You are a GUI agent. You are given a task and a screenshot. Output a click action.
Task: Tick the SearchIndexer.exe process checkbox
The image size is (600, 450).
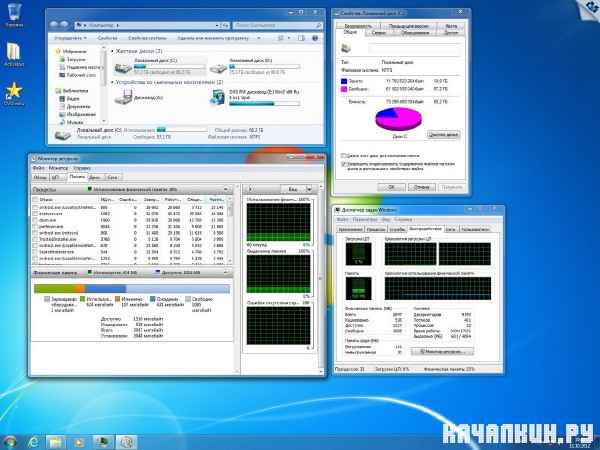35,252
